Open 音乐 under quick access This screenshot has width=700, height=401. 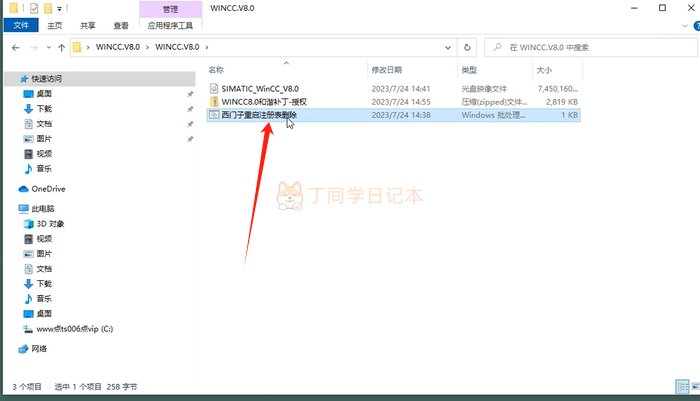[x=44, y=168]
